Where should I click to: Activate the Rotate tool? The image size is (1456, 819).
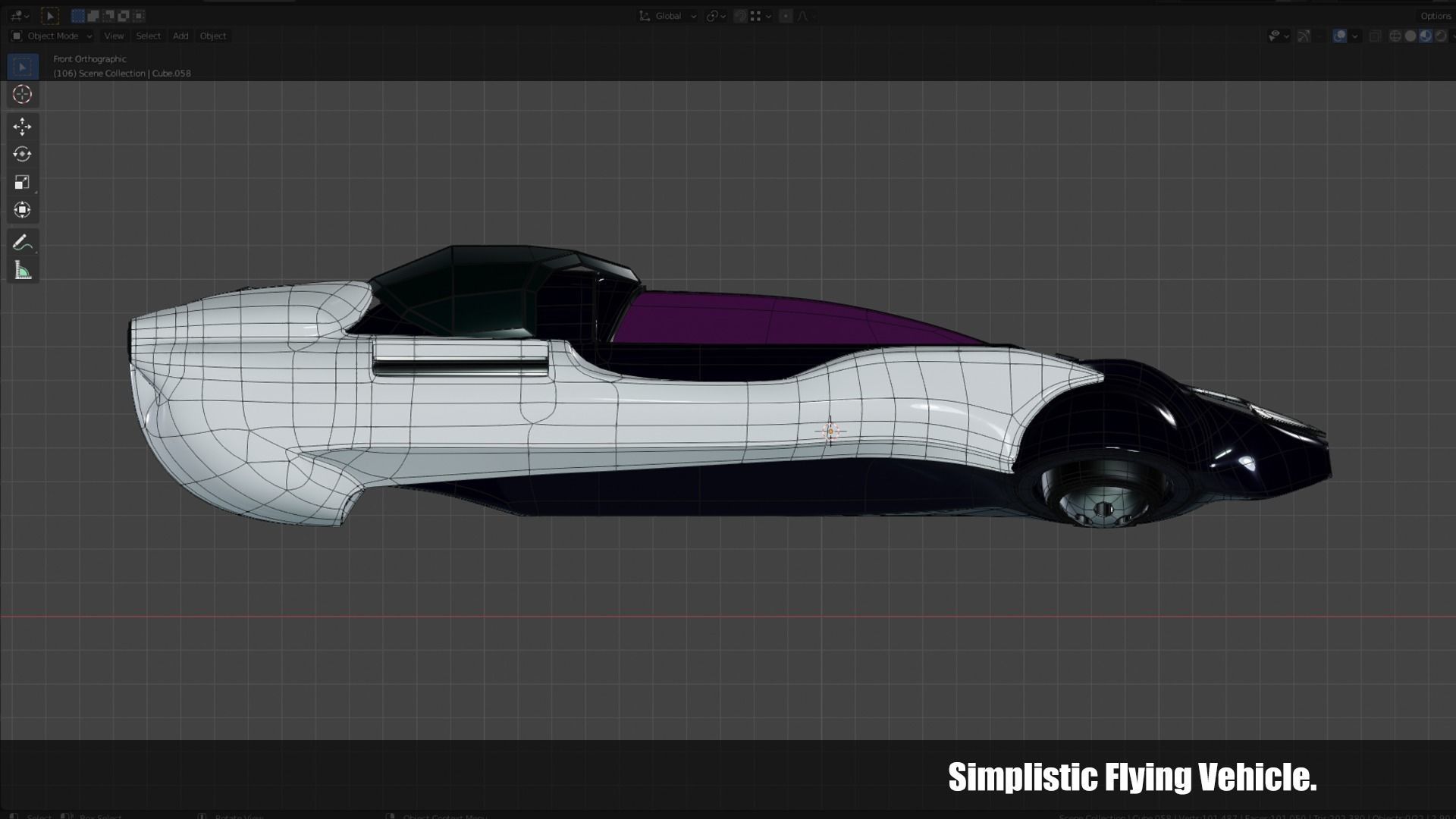(22, 154)
